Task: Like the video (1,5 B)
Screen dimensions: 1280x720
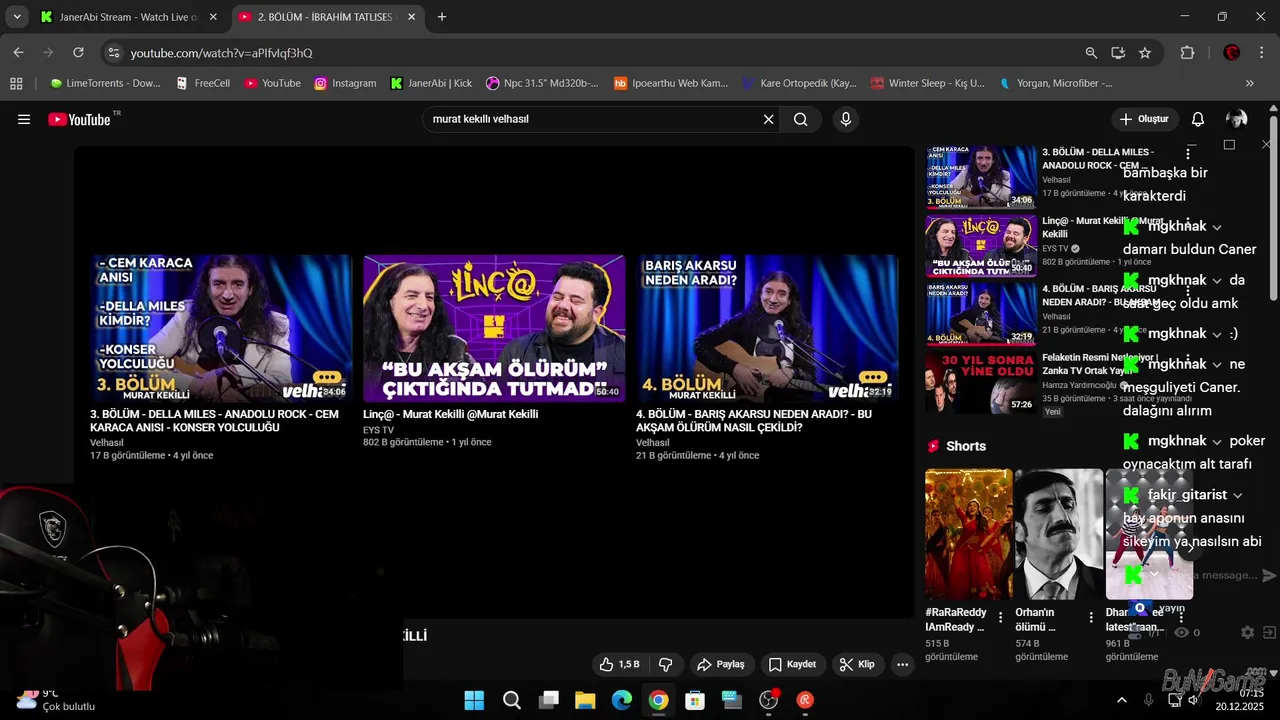Action: [619, 664]
